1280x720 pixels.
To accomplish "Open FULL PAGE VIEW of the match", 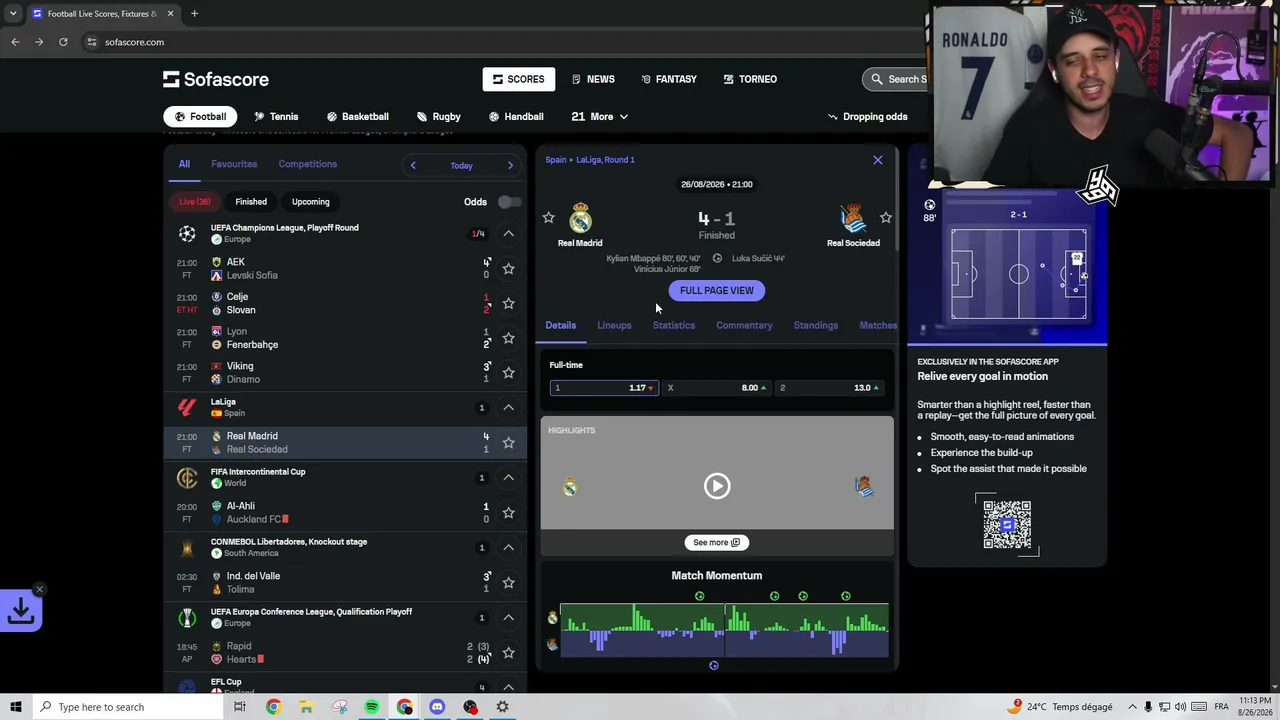I will (x=717, y=291).
